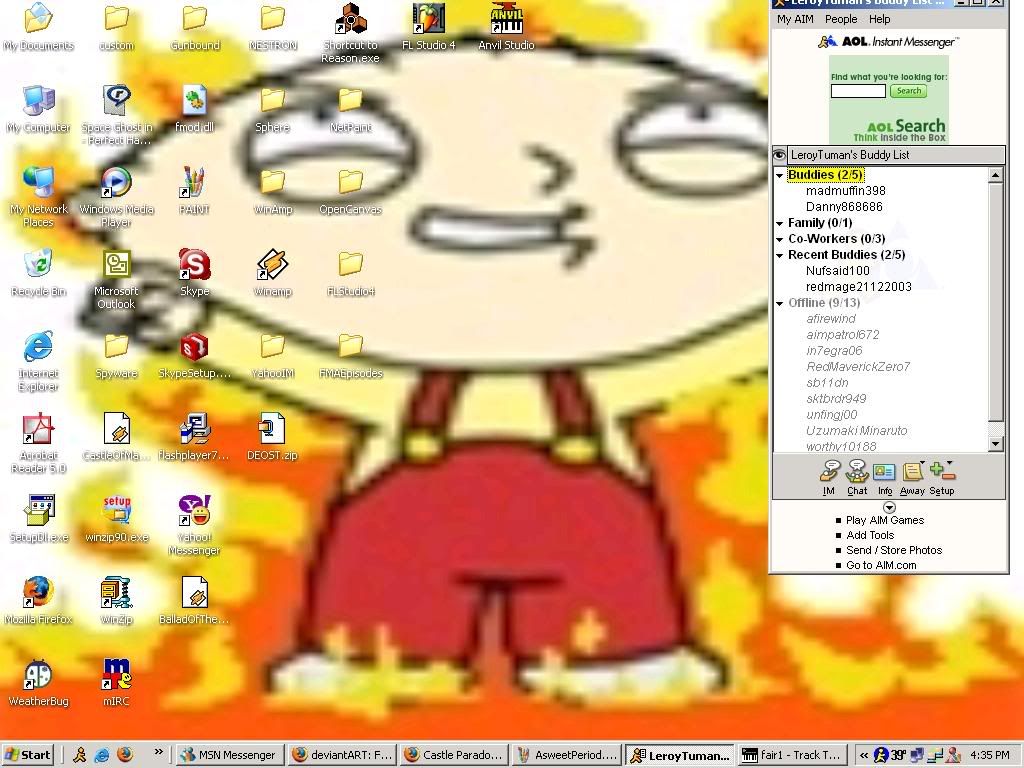Expand the Quick Launch overflow chevron

tap(158, 752)
